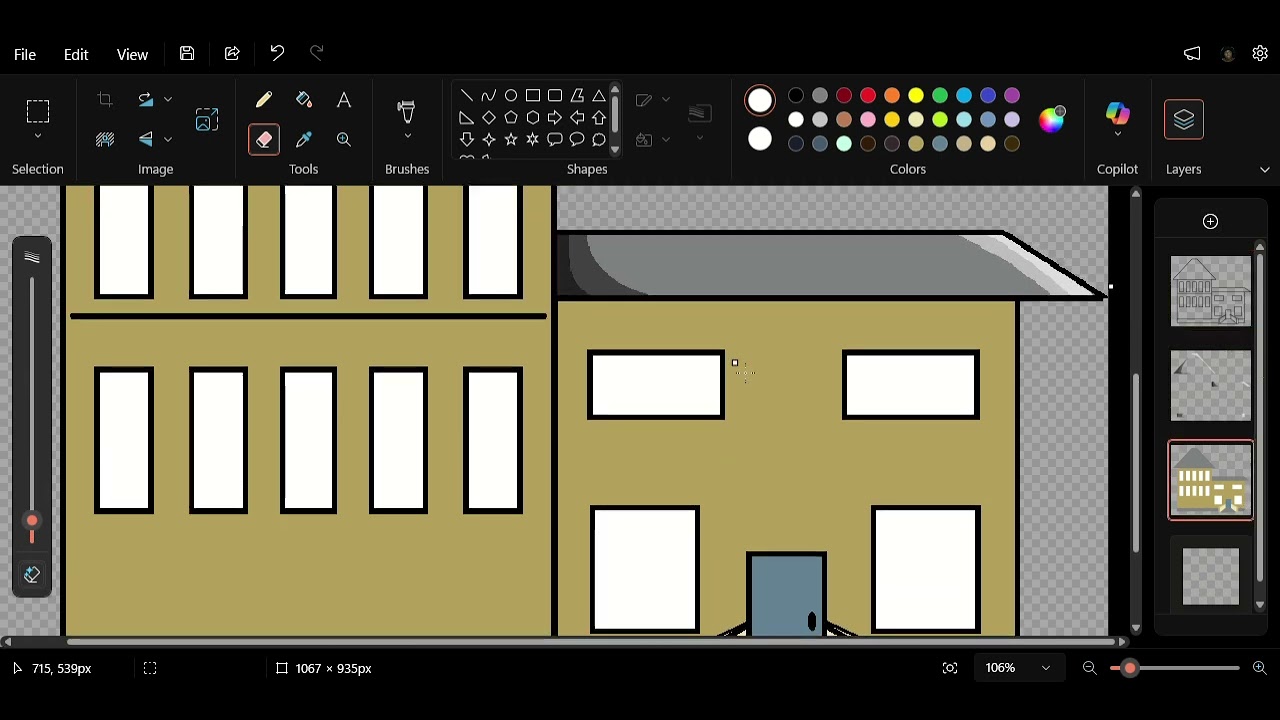Screen dimensions: 1280x720
Task: Choose the Right arrow shape
Action: 555,118
